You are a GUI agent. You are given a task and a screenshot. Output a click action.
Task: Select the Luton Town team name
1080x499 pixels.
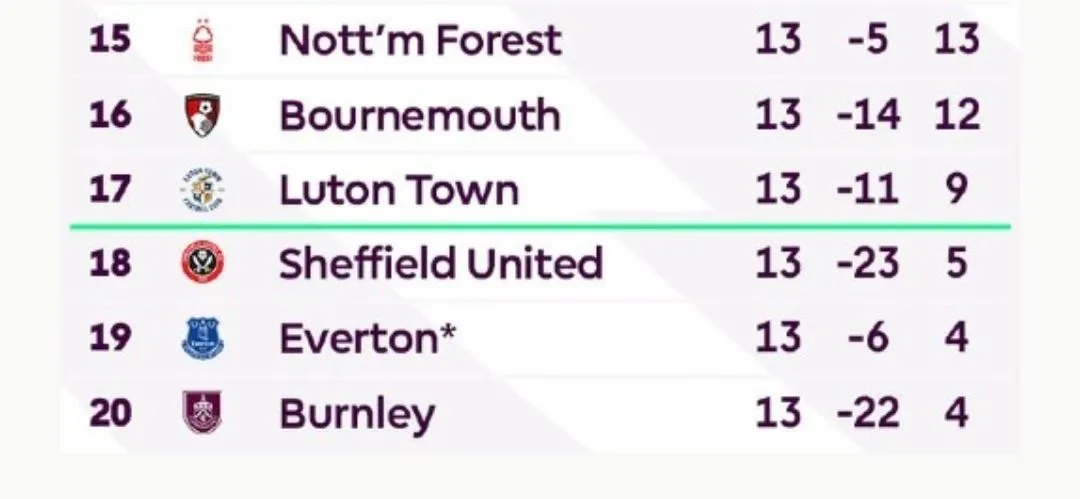399,190
